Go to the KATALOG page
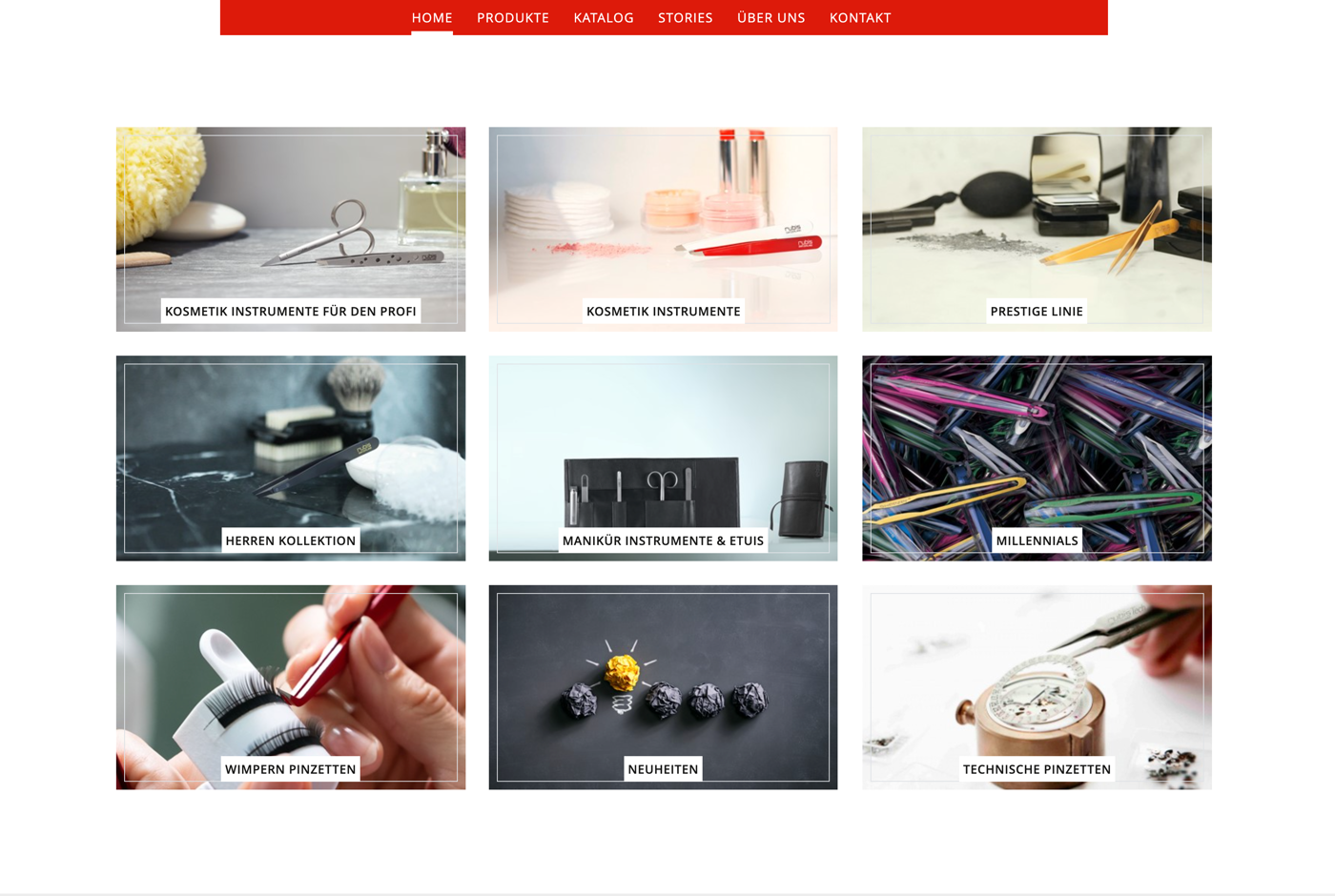Image resolution: width=1335 pixels, height=896 pixels. coord(604,18)
